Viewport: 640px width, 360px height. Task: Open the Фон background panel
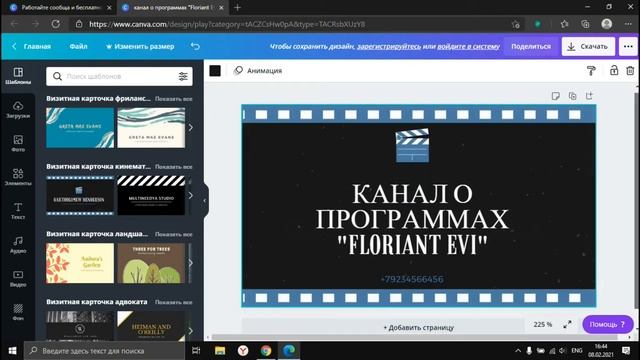pos(18,312)
